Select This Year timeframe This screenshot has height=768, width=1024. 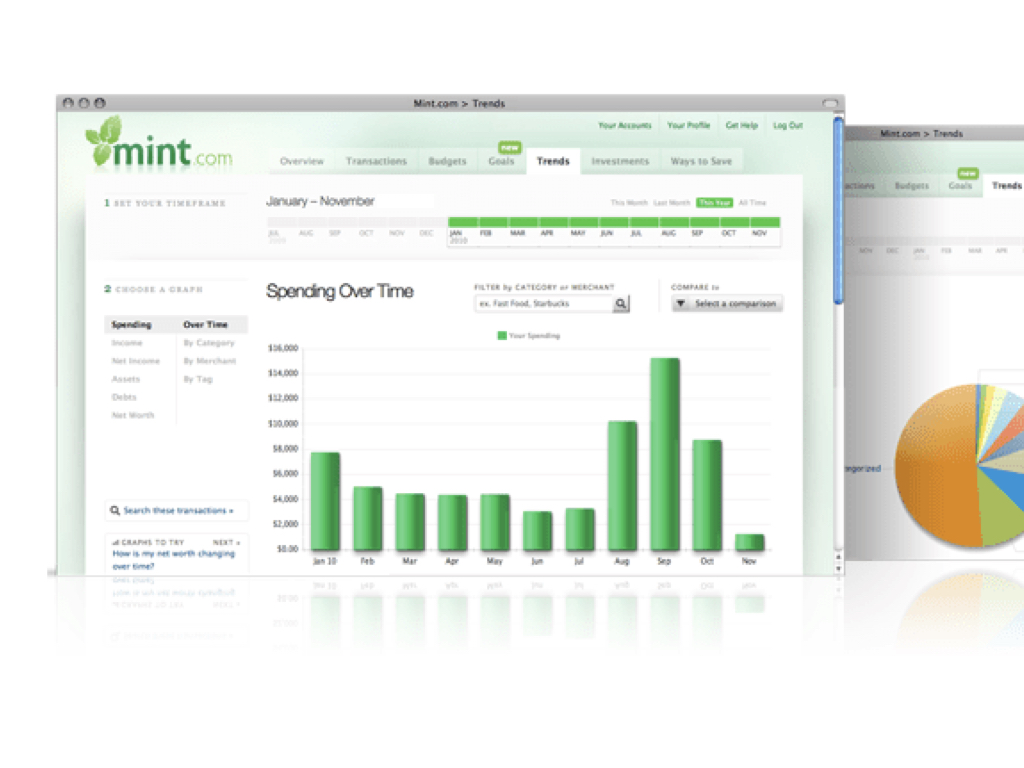pos(714,203)
